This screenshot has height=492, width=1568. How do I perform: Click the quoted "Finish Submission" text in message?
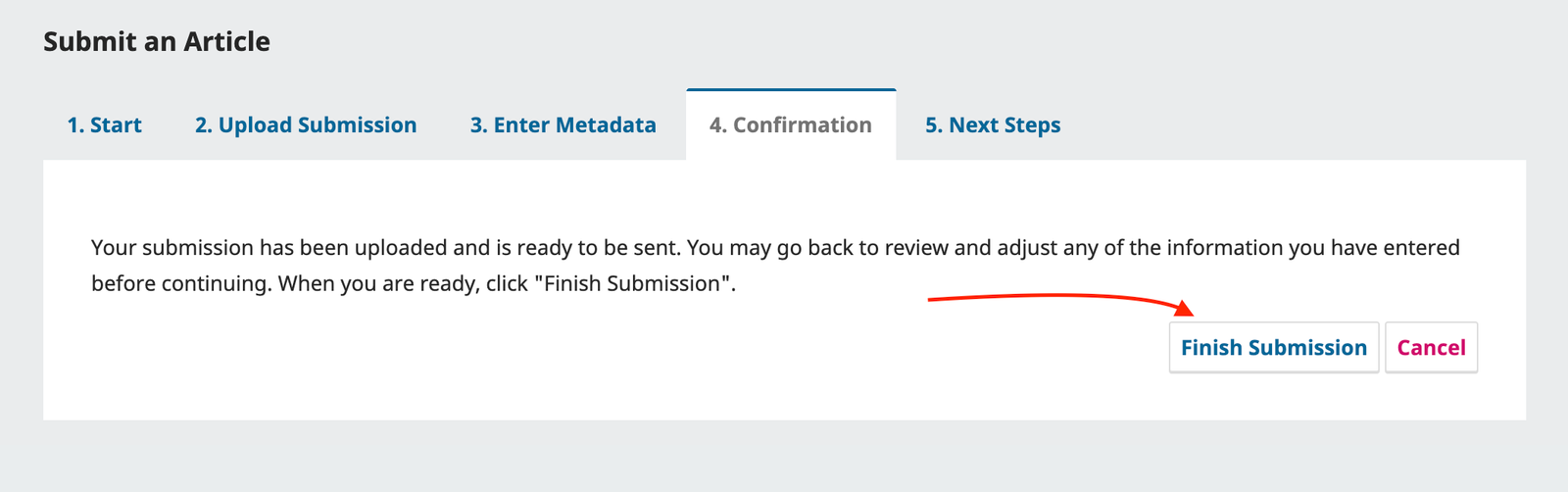pyautogui.click(x=633, y=284)
